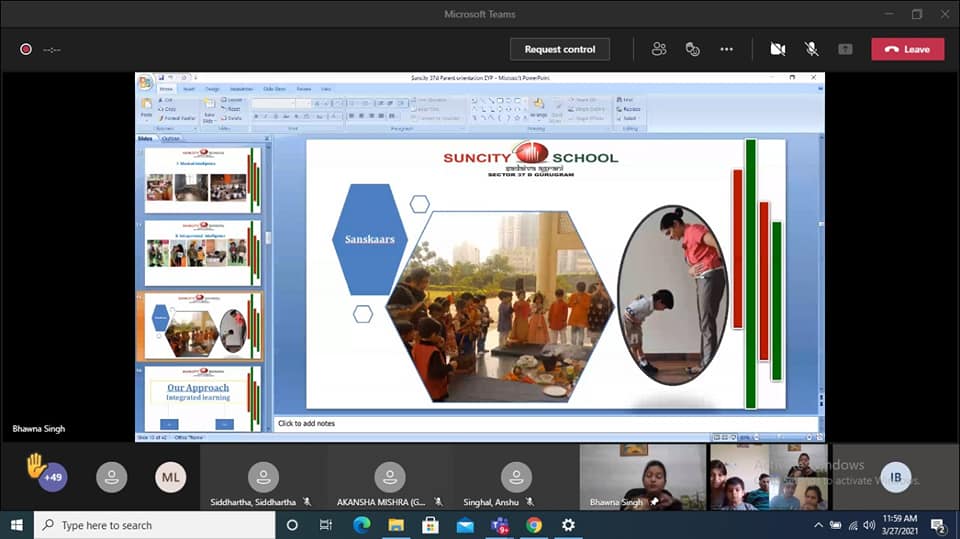Open the Windows Start menu

17,525
